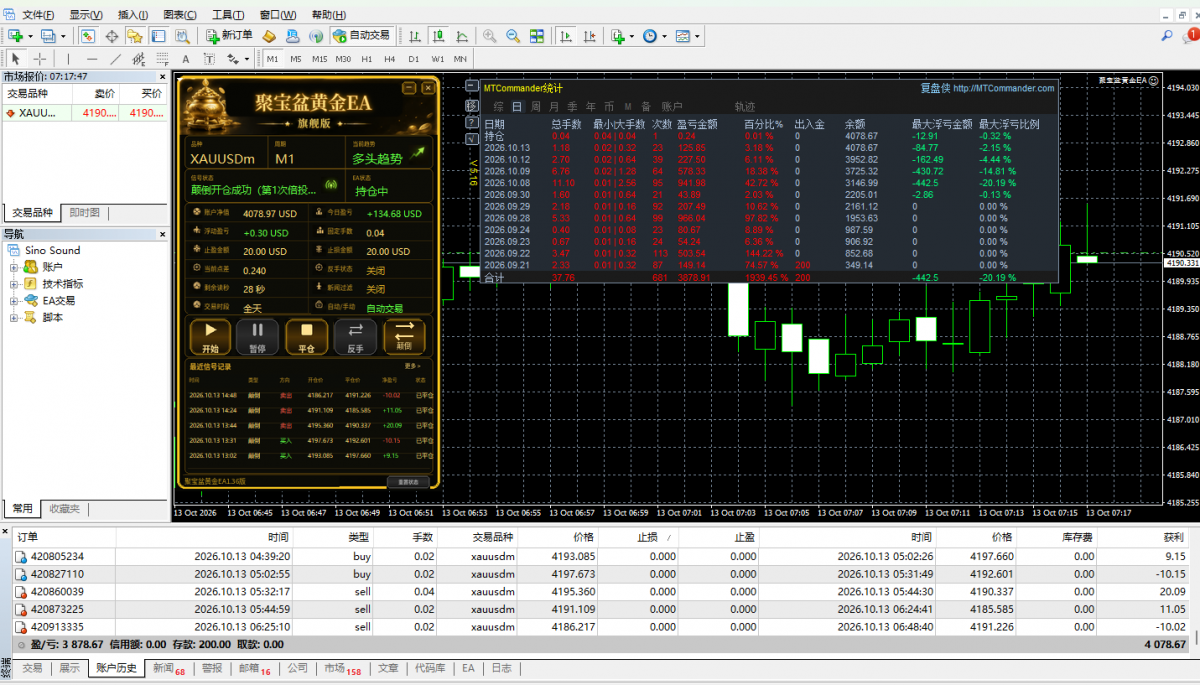This screenshot has width=1200, height=685.
Task: Switch chart to candlestick display
Action: click(438, 35)
